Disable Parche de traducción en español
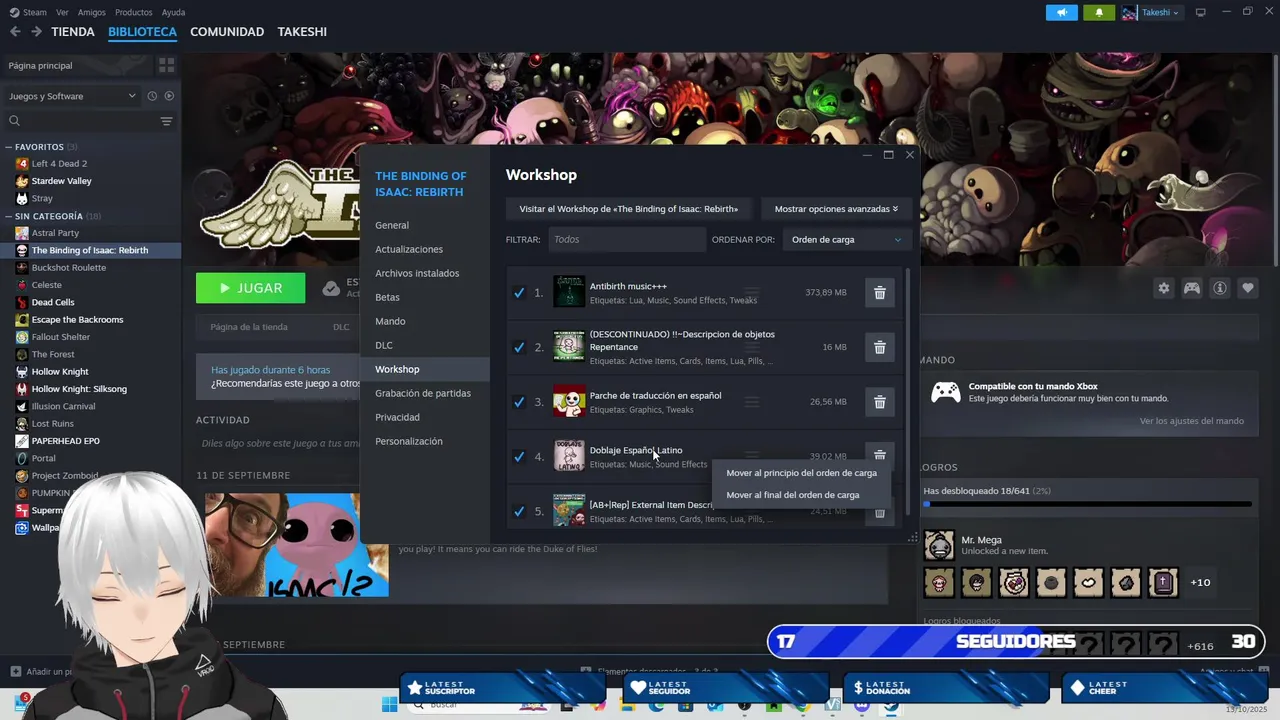Image resolution: width=1280 pixels, height=720 pixels. click(x=519, y=402)
